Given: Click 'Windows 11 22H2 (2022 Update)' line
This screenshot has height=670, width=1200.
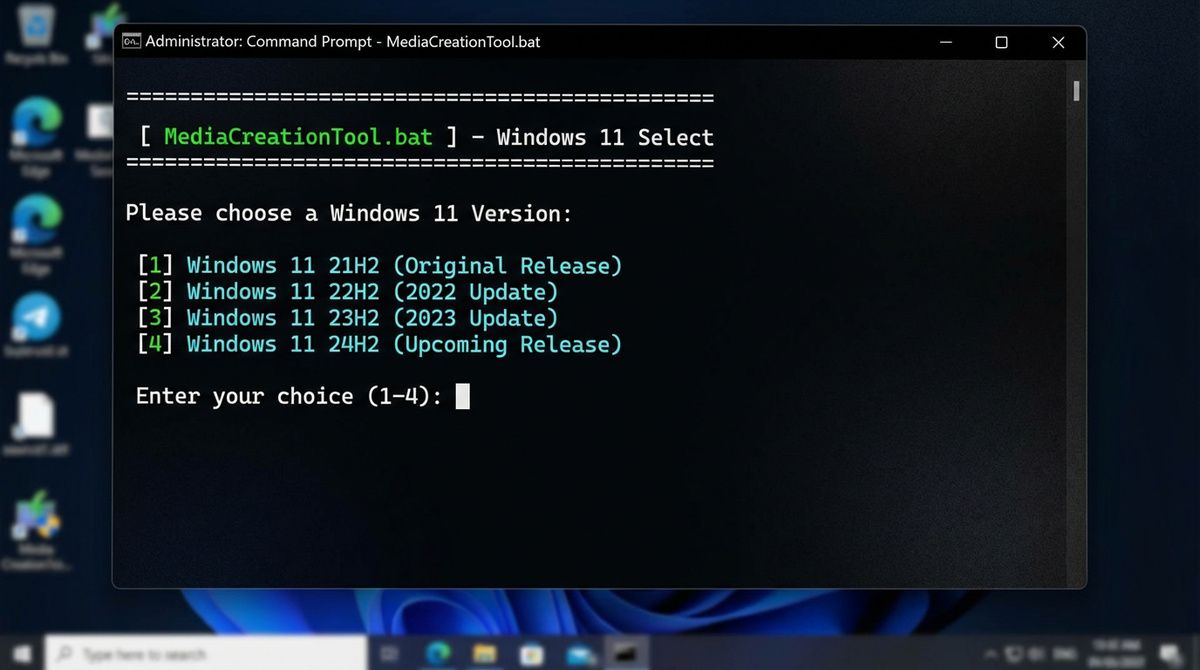Looking at the screenshot, I should (372, 292).
